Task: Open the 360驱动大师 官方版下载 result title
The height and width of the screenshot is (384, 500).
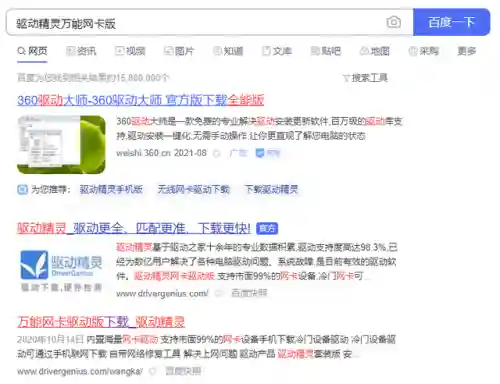Action: 140,100
